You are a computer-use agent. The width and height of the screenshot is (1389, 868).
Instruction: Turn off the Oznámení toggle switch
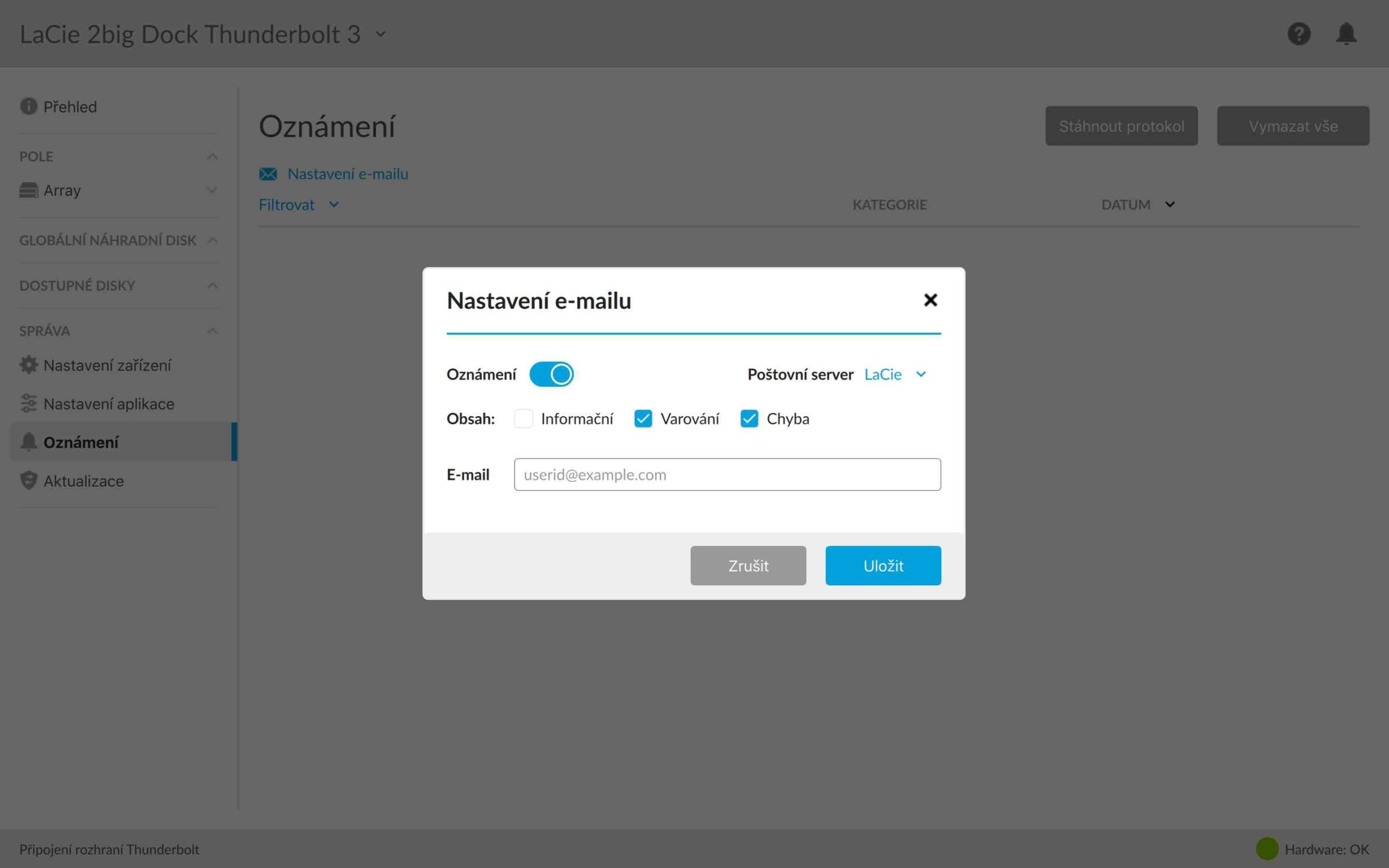point(551,374)
